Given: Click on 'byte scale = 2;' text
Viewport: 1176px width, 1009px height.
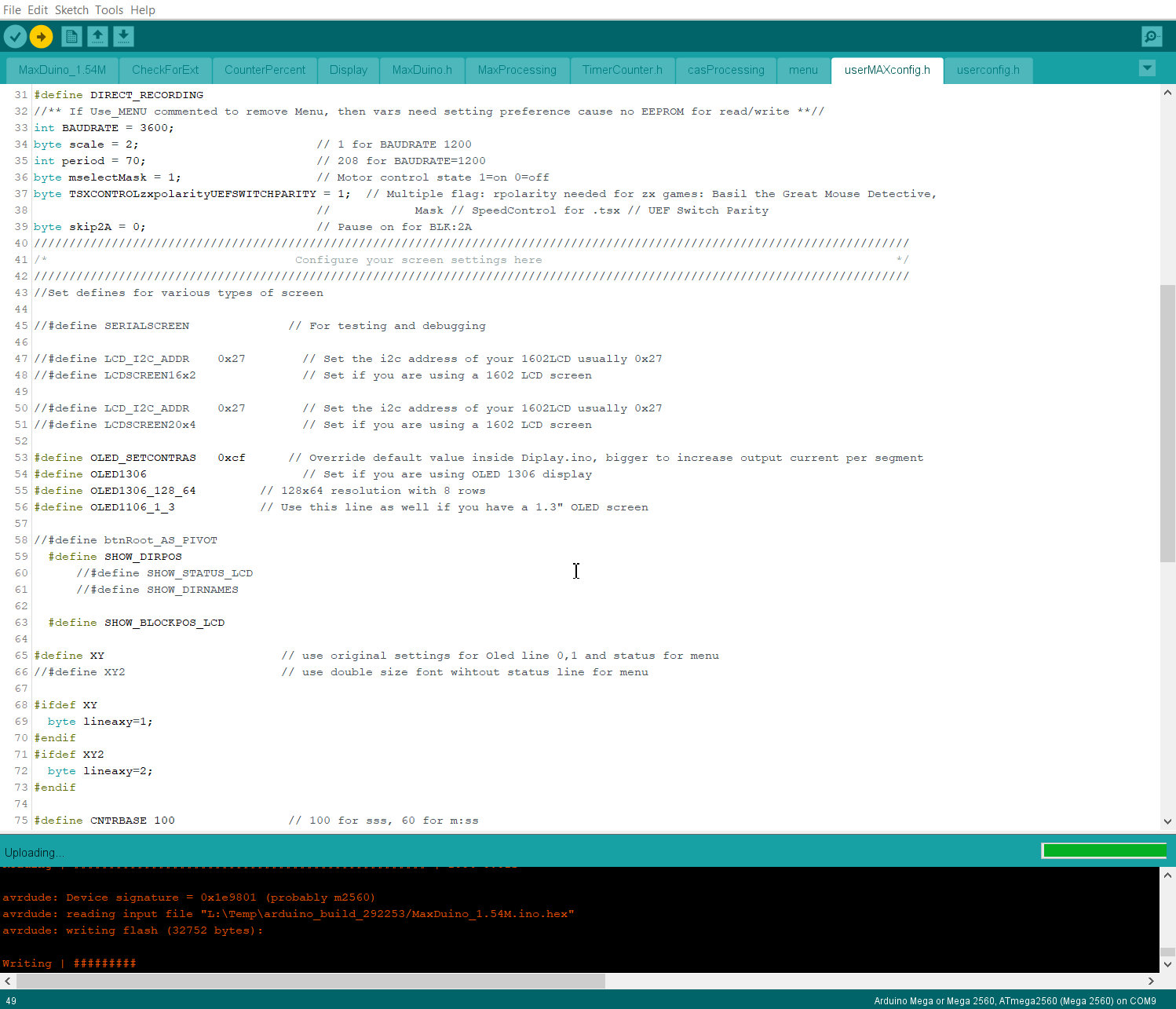Looking at the screenshot, I should pos(86,144).
